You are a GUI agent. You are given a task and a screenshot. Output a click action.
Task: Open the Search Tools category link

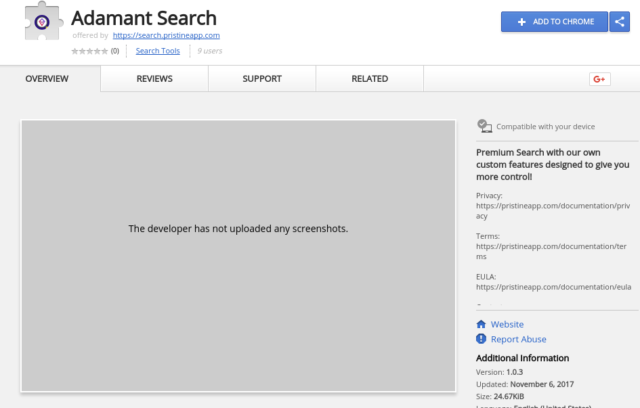(x=157, y=50)
